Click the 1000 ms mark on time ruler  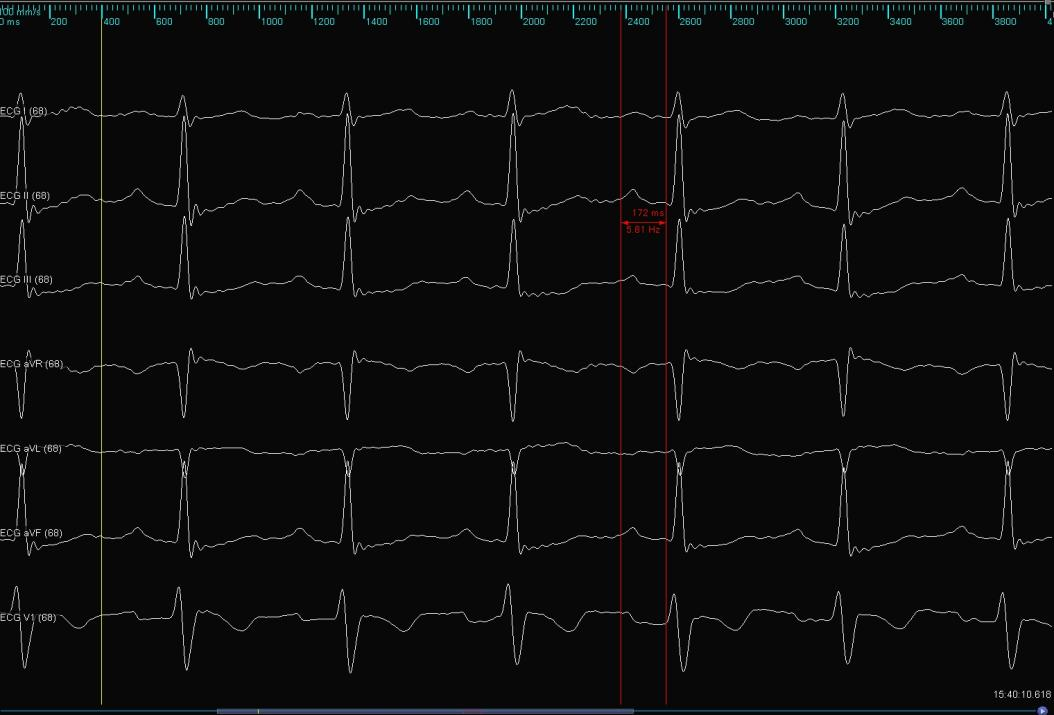click(x=271, y=21)
